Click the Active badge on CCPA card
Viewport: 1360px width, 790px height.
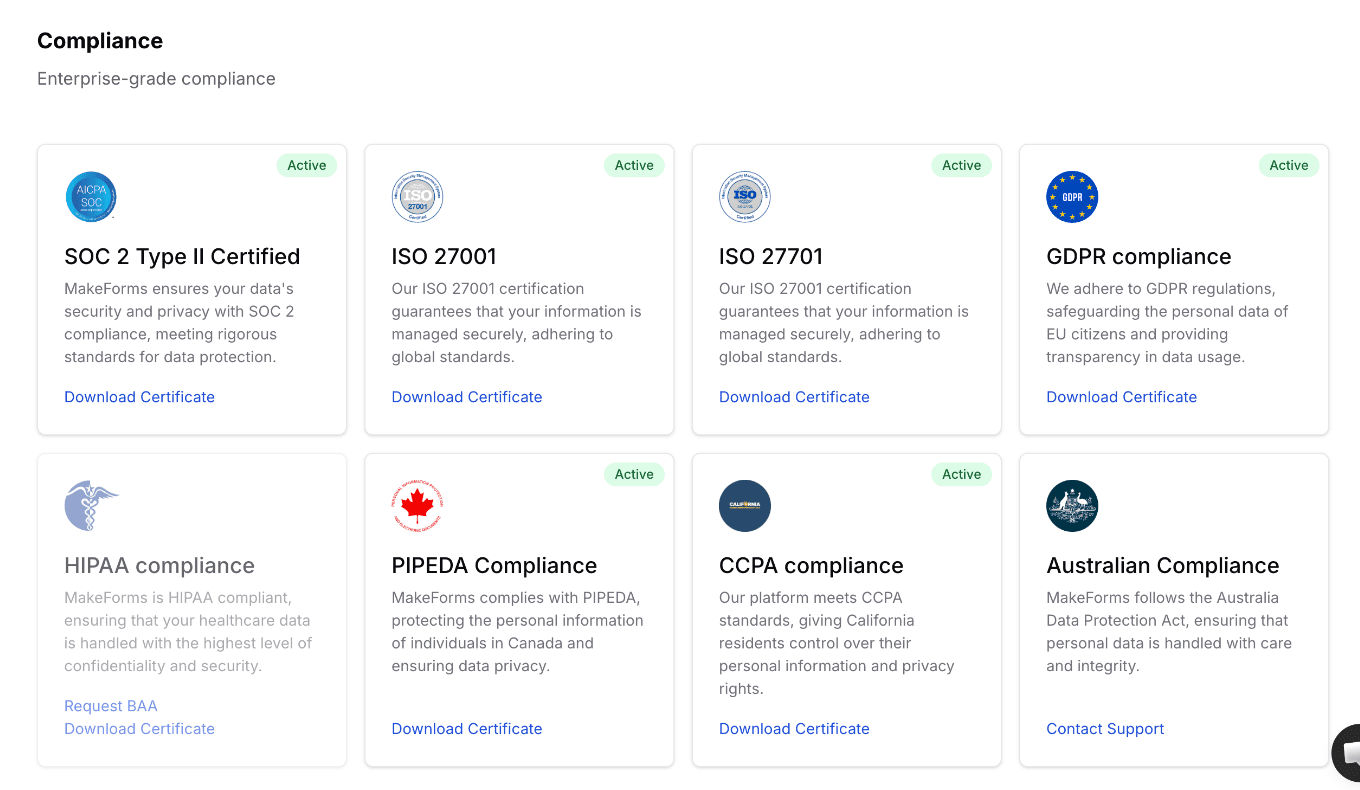962,475
